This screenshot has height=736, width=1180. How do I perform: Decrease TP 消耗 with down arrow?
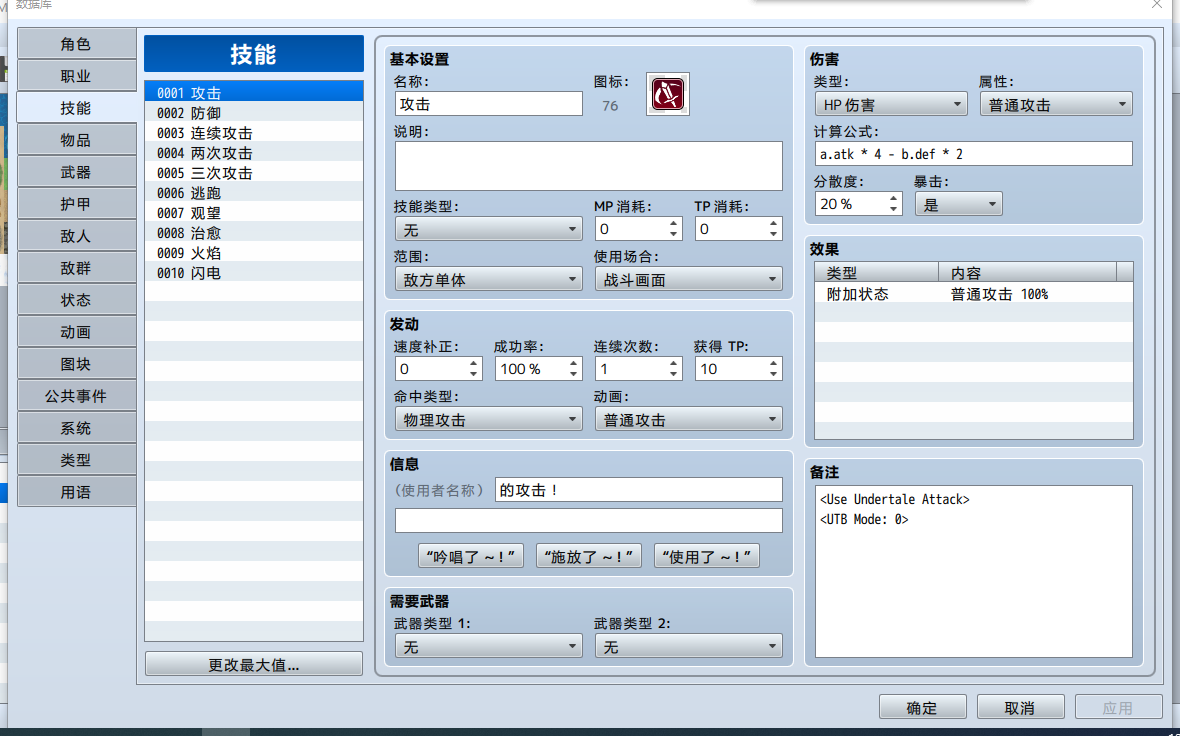coord(774,234)
